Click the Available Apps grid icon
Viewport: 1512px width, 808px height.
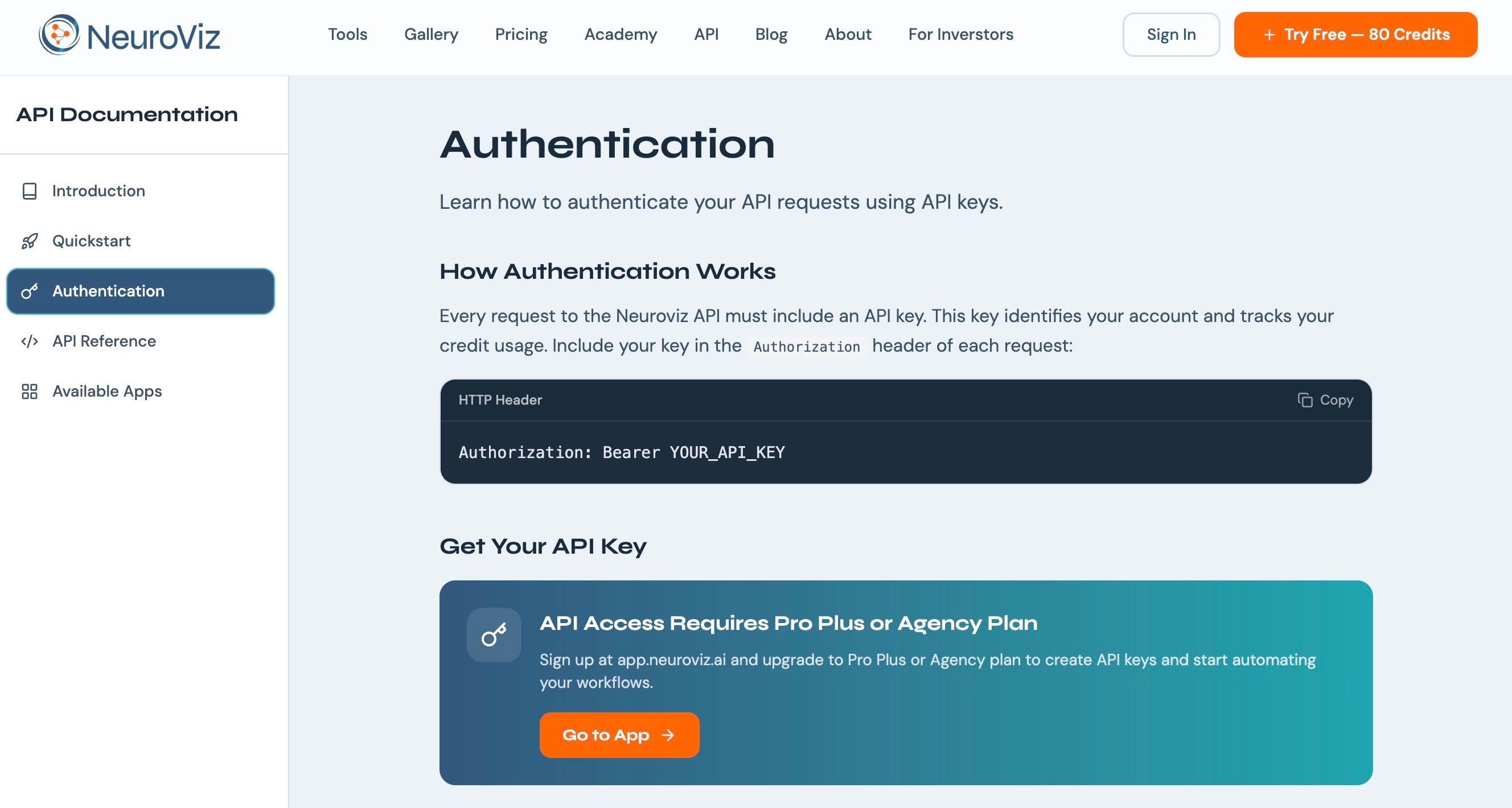pyautogui.click(x=30, y=391)
